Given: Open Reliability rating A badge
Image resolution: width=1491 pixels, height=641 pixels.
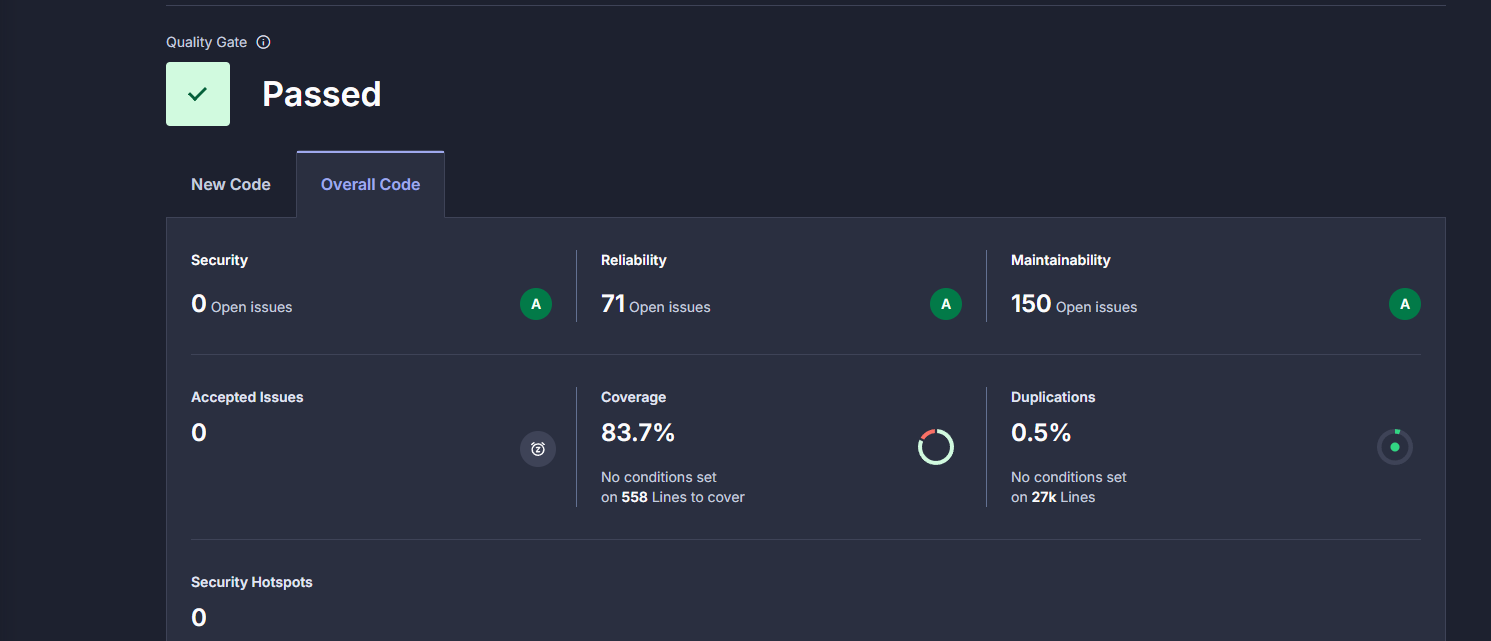Looking at the screenshot, I should 946,304.
